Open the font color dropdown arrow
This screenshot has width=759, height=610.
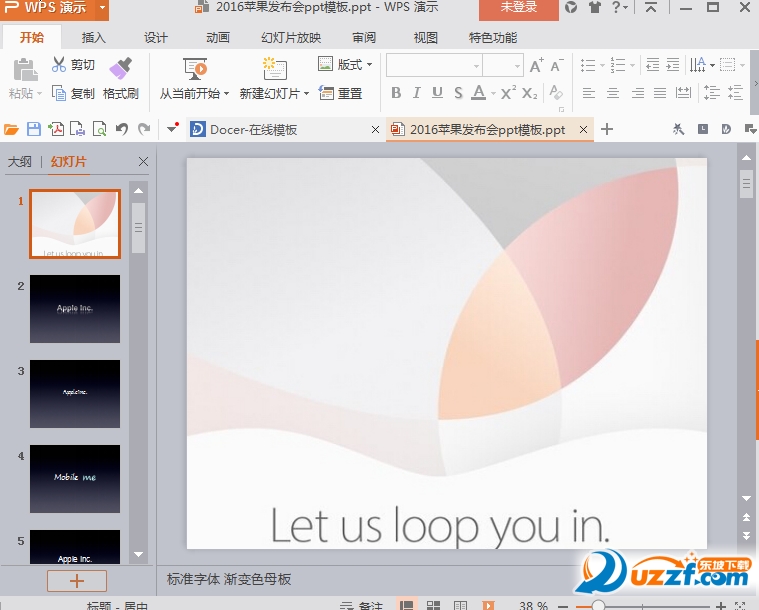tap(493, 93)
